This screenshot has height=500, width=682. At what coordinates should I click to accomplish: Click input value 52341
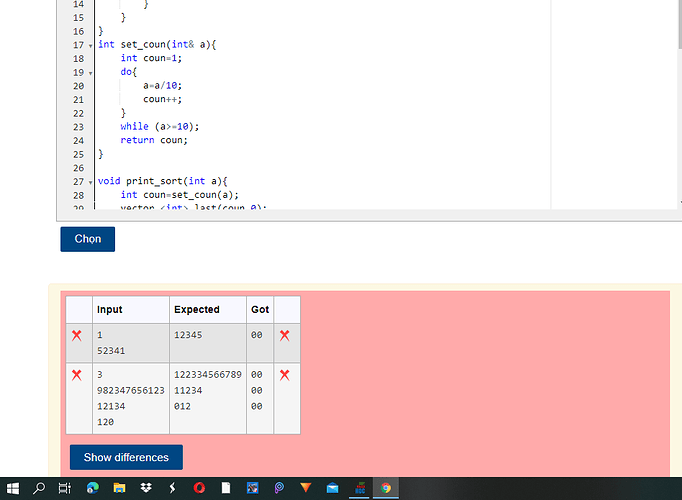111,351
